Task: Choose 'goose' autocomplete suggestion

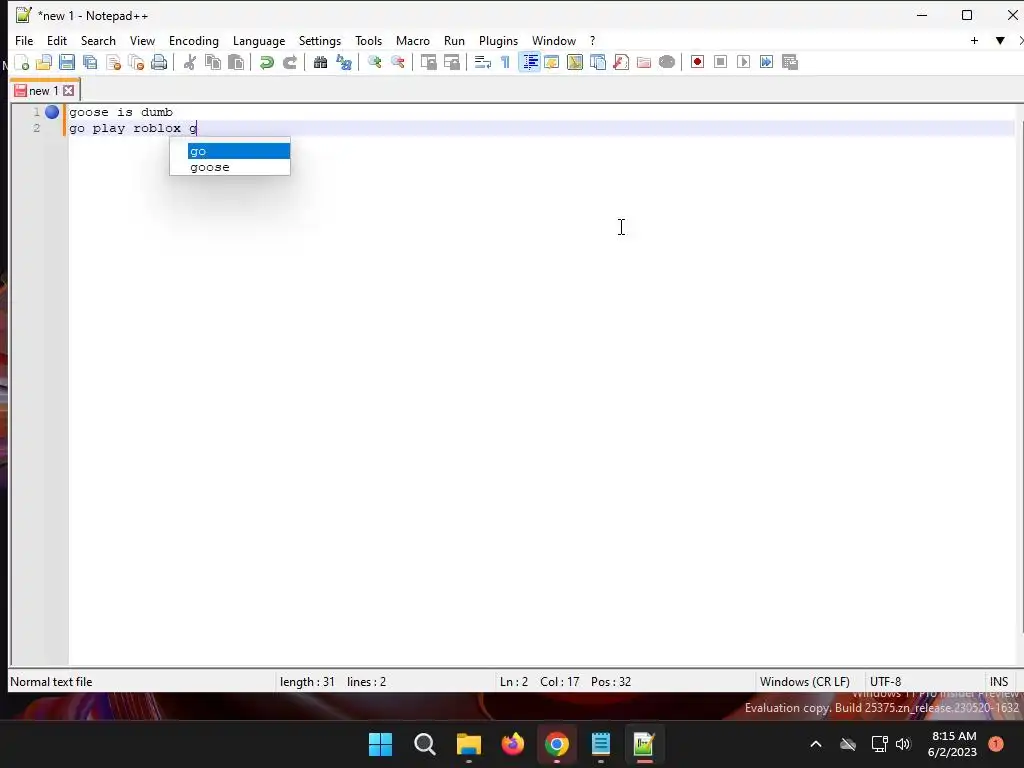Action: (x=238, y=167)
